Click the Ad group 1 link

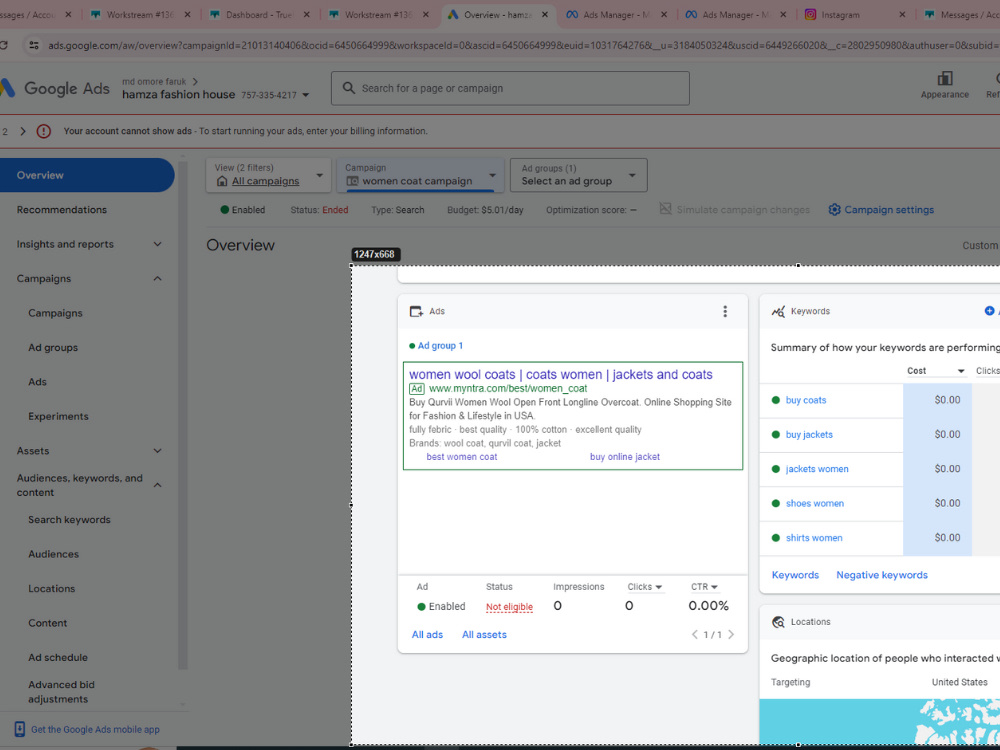click(440, 346)
